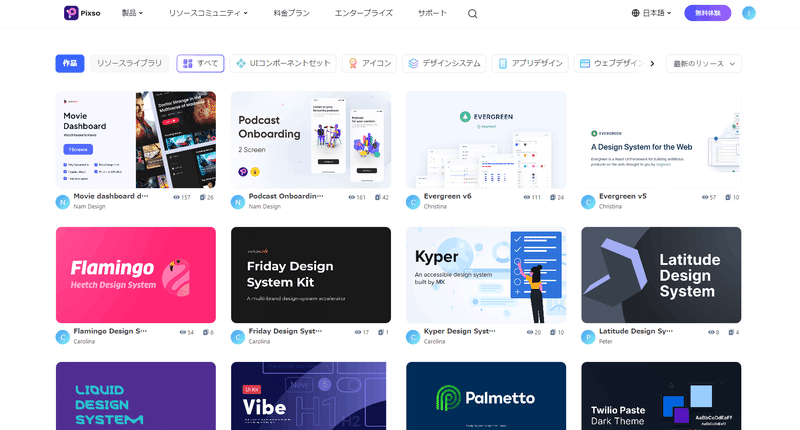Screen dimensions: 800x430
Task: Open Twilio Paste Dark Theme thumbnail
Action: tap(661, 396)
